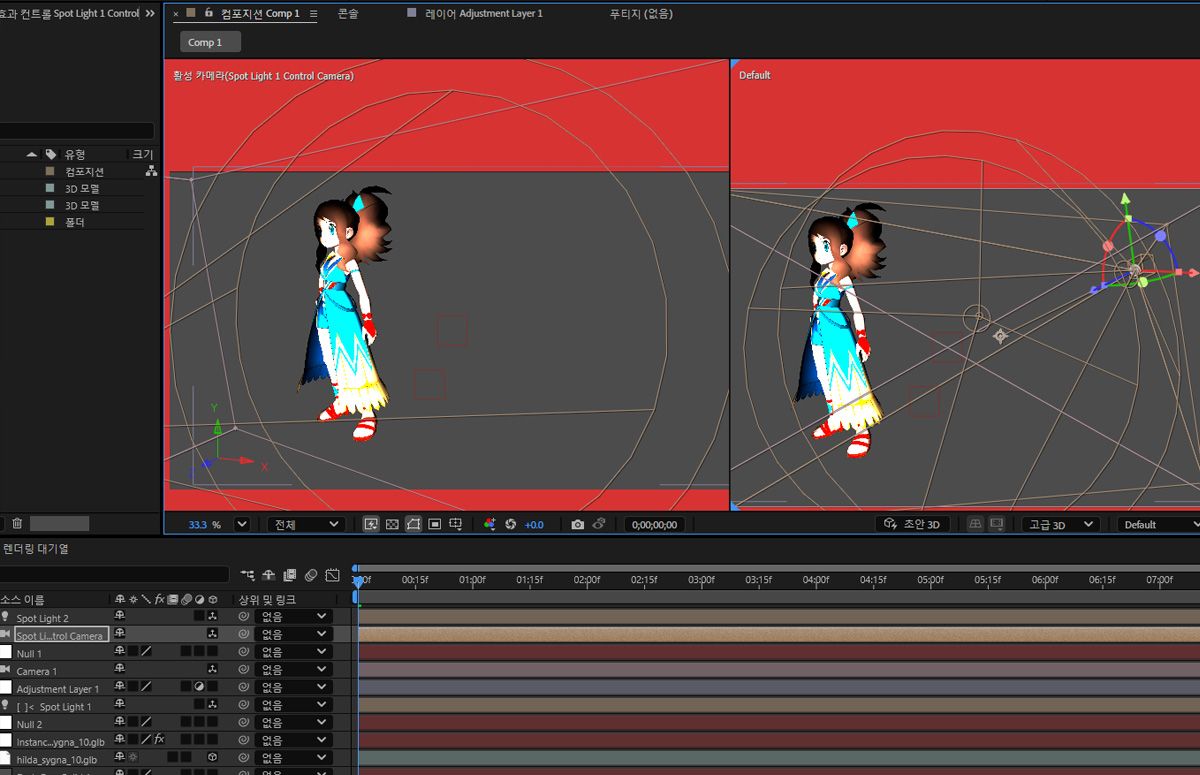Click the region of interest icon
Screen dimensions: 1200x775
435,524
